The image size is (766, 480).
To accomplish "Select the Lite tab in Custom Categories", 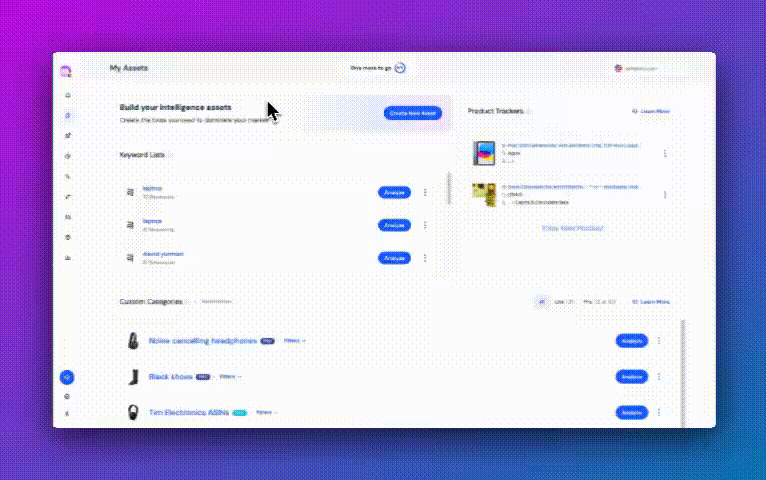I will point(563,302).
